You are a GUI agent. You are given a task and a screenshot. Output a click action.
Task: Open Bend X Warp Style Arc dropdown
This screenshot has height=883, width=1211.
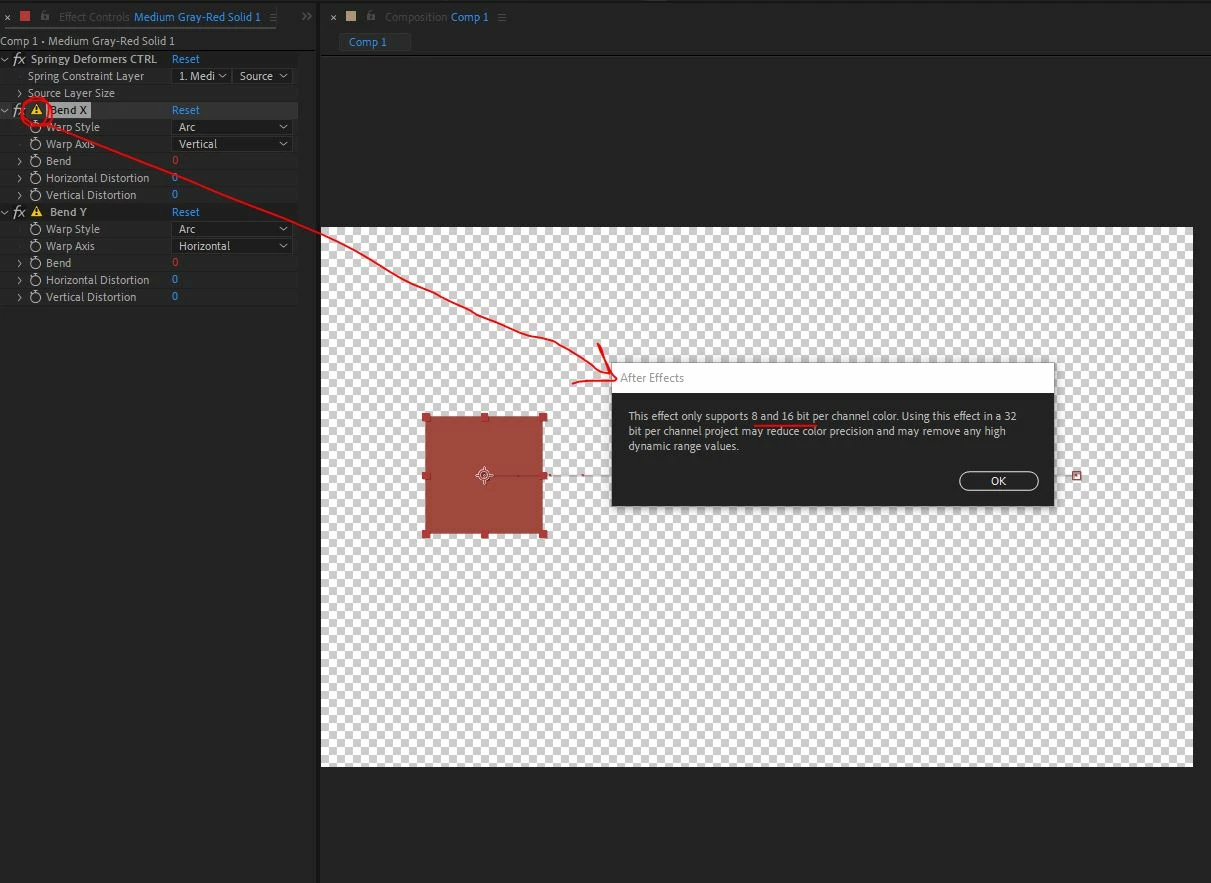(x=233, y=127)
